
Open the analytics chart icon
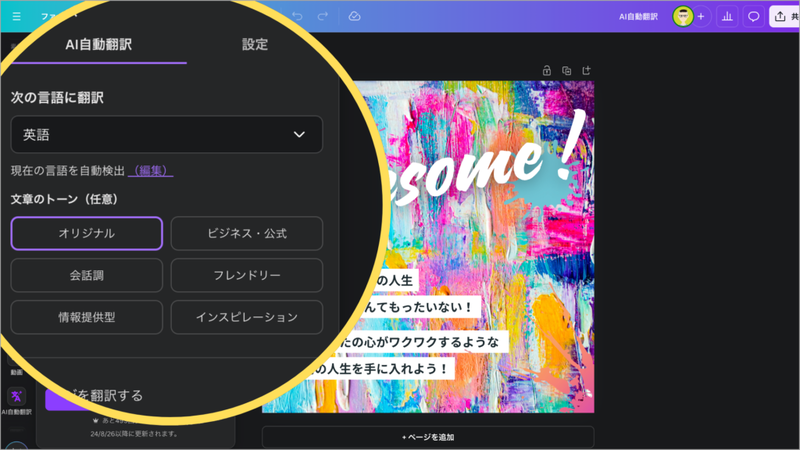727,16
